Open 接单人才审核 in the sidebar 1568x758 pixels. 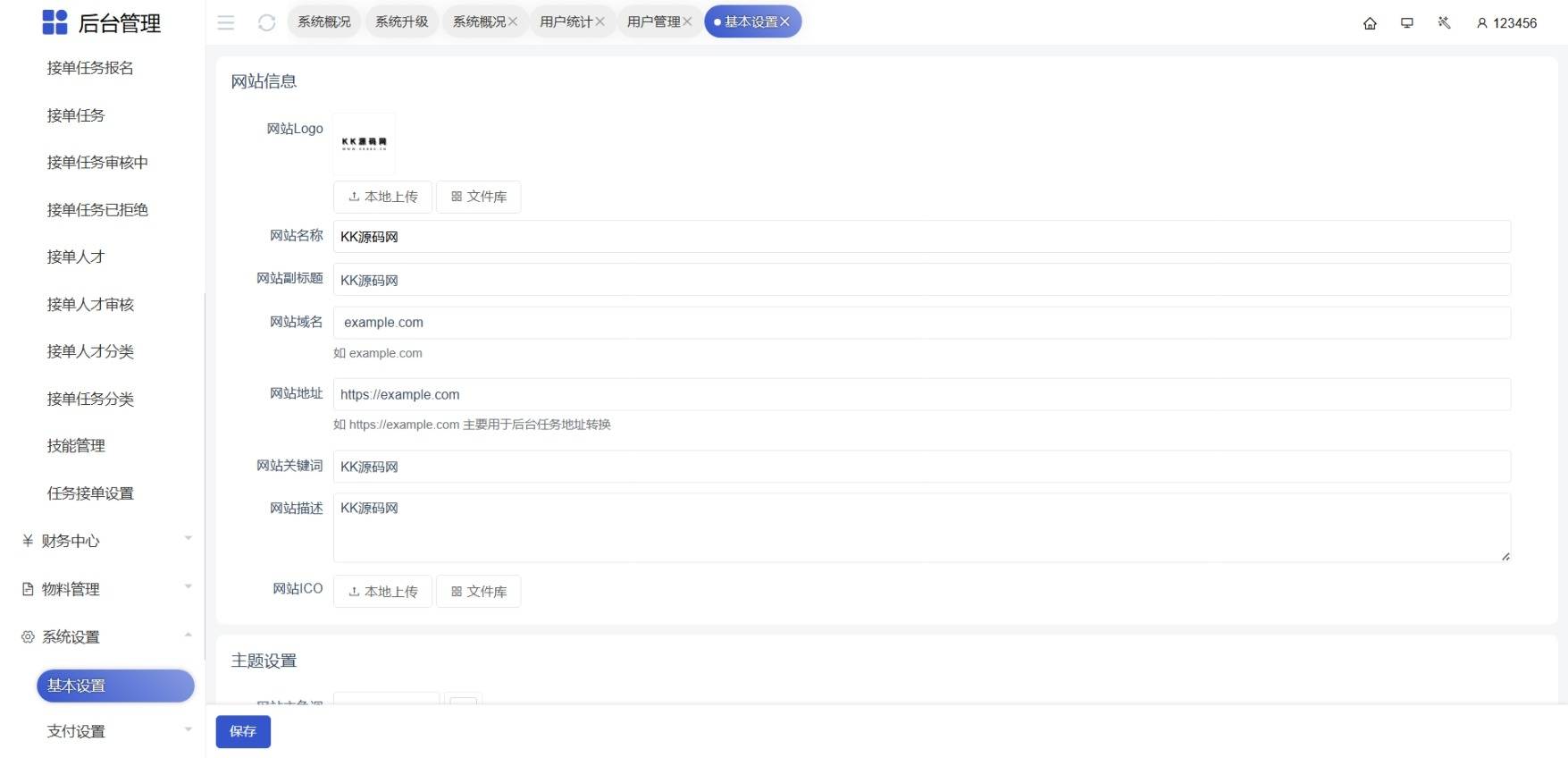tap(90, 305)
